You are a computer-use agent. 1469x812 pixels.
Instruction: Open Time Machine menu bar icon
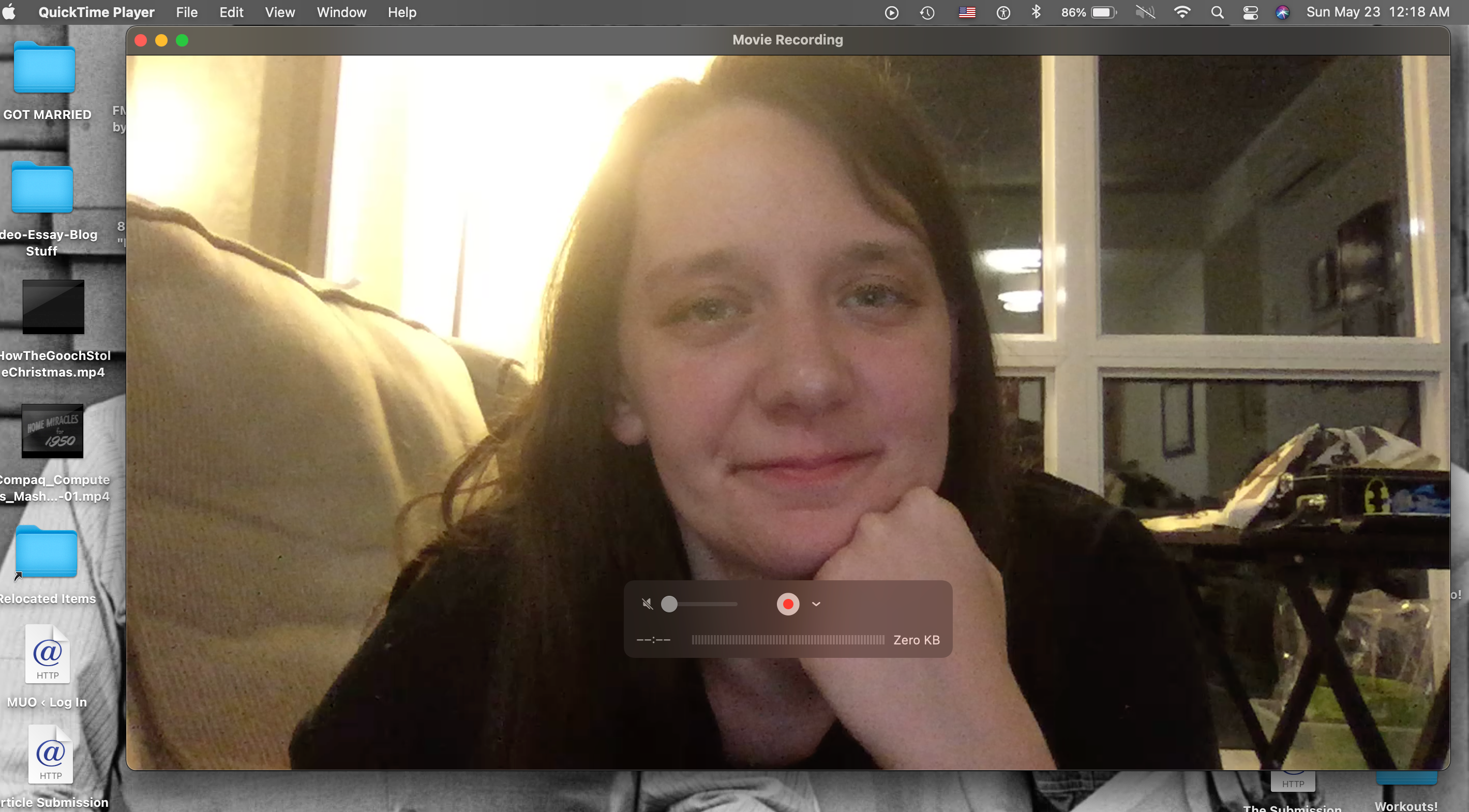(x=927, y=12)
